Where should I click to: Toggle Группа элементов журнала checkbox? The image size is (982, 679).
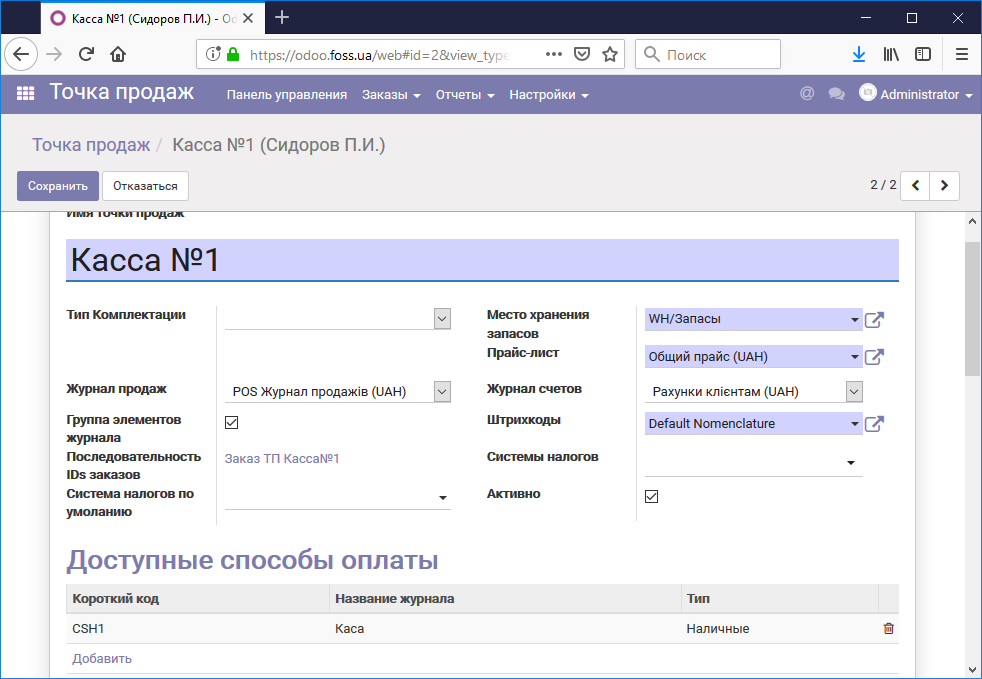[x=232, y=422]
